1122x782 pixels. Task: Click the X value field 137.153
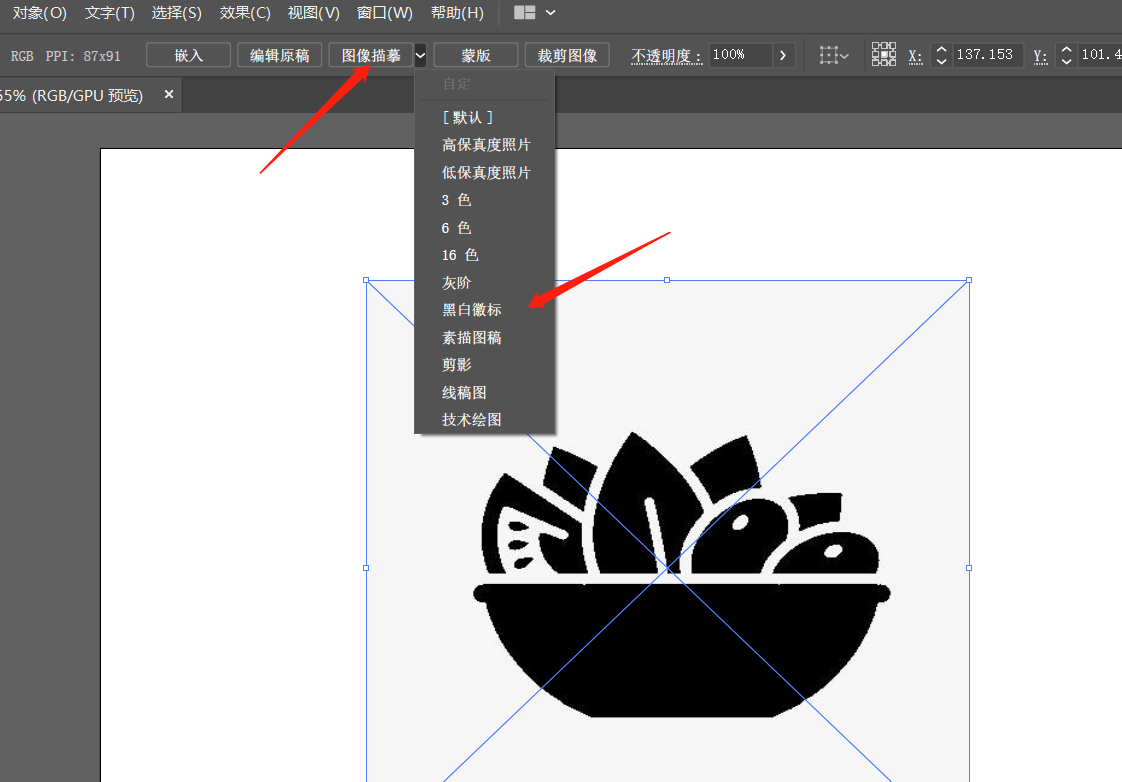click(x=987, y=55)
